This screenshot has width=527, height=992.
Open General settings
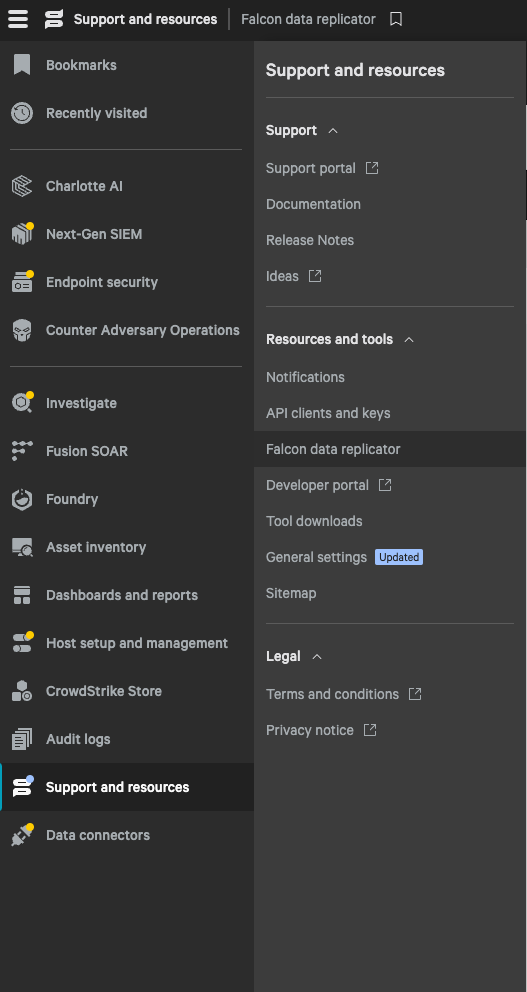click(316, 557)
